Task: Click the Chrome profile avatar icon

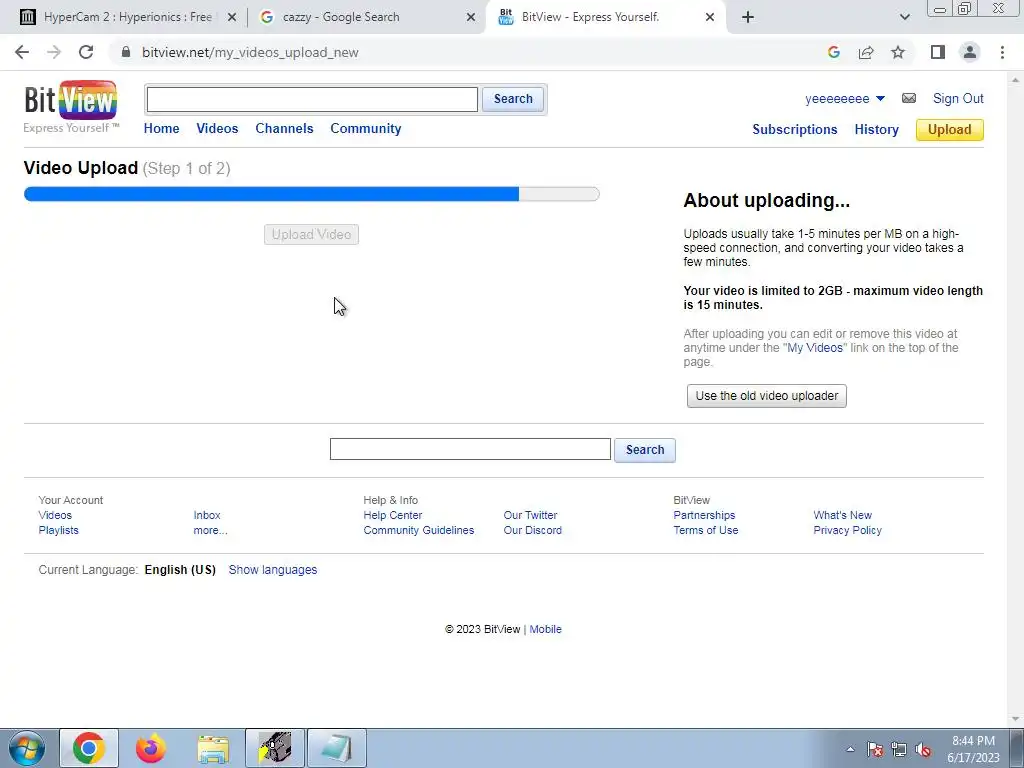Action: click(x=970, y=52)
